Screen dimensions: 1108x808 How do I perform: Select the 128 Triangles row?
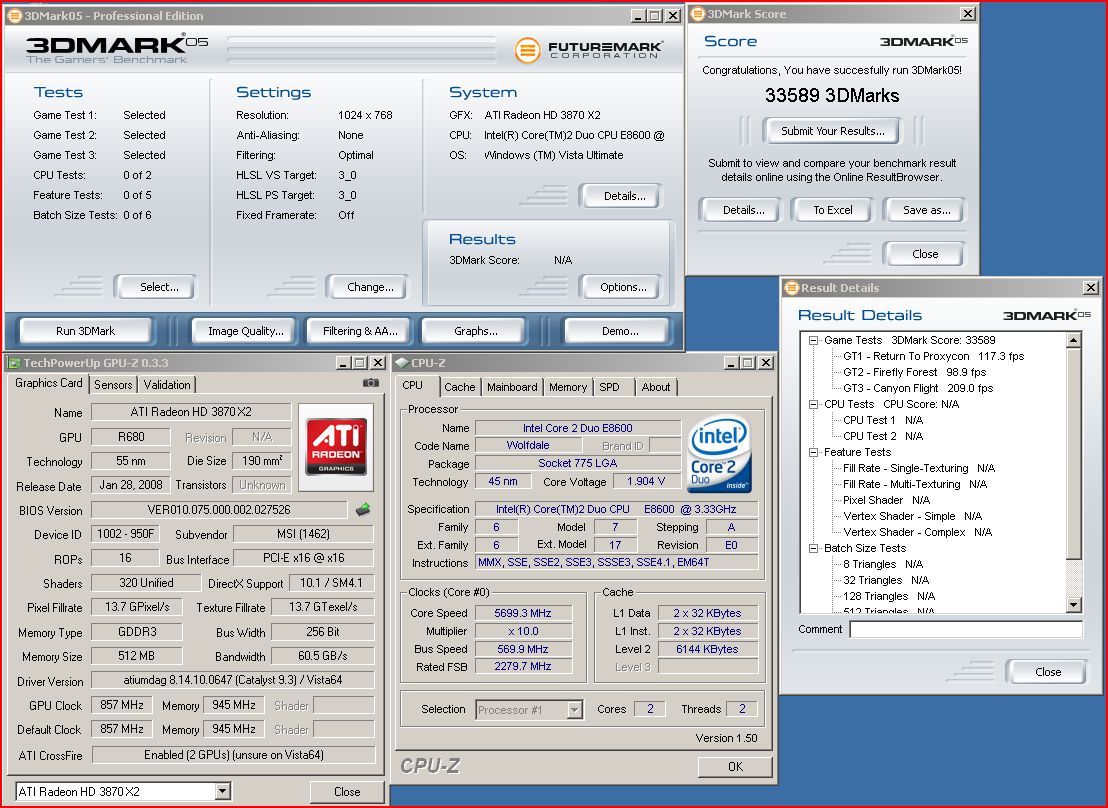point(888,597)
